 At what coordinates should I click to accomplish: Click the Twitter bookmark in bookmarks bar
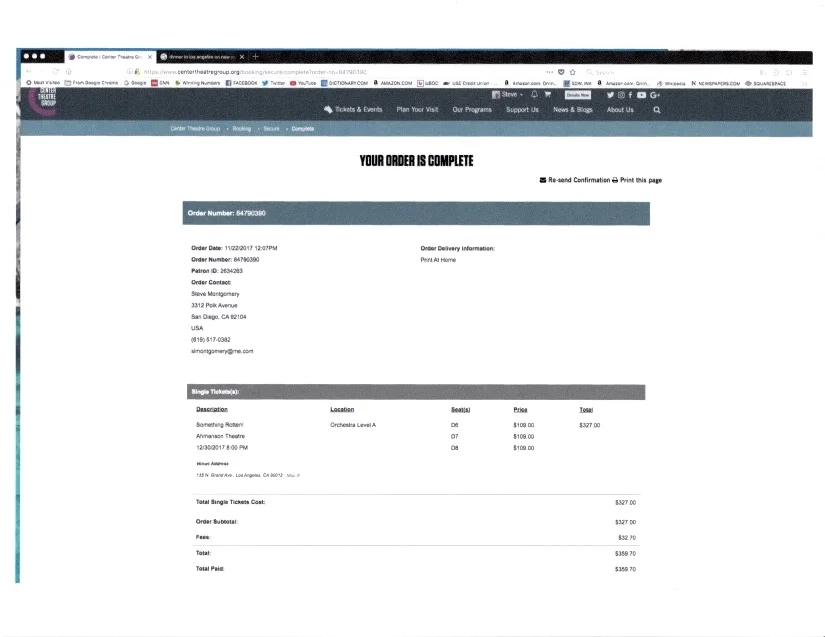click(274, 83)
